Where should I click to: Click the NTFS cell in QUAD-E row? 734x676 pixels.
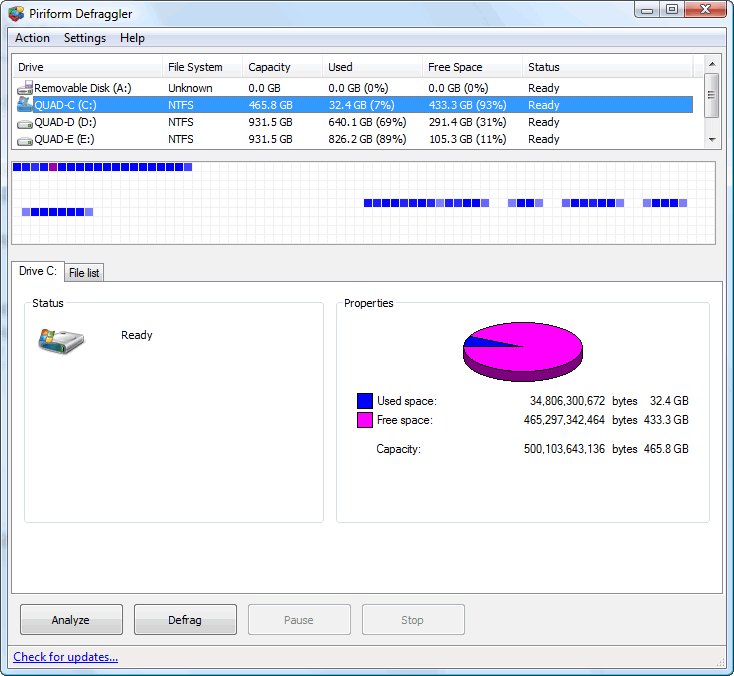pos(181,139)
